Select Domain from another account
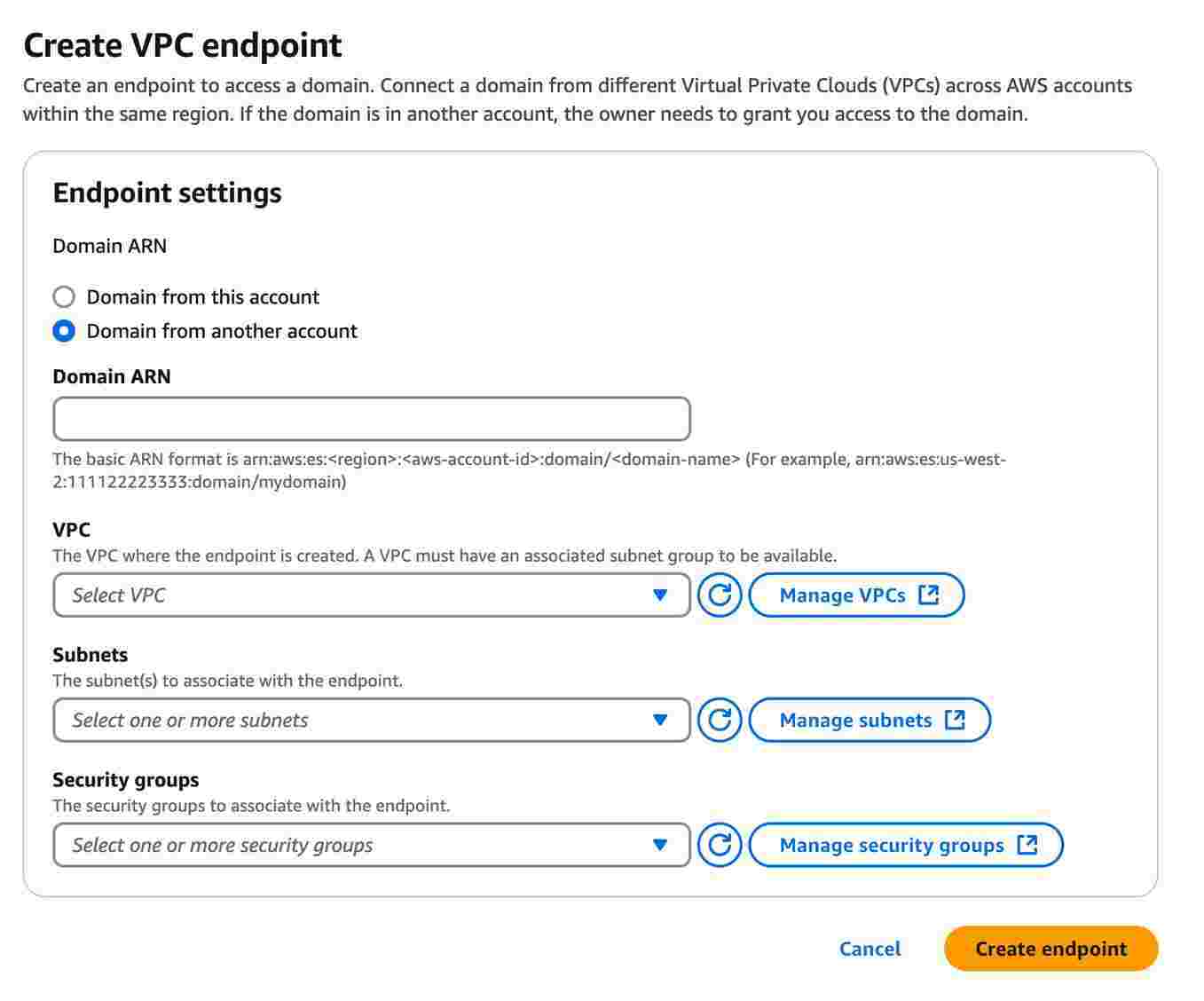This screenshot has width=1204, height=1001. point(64,331)
